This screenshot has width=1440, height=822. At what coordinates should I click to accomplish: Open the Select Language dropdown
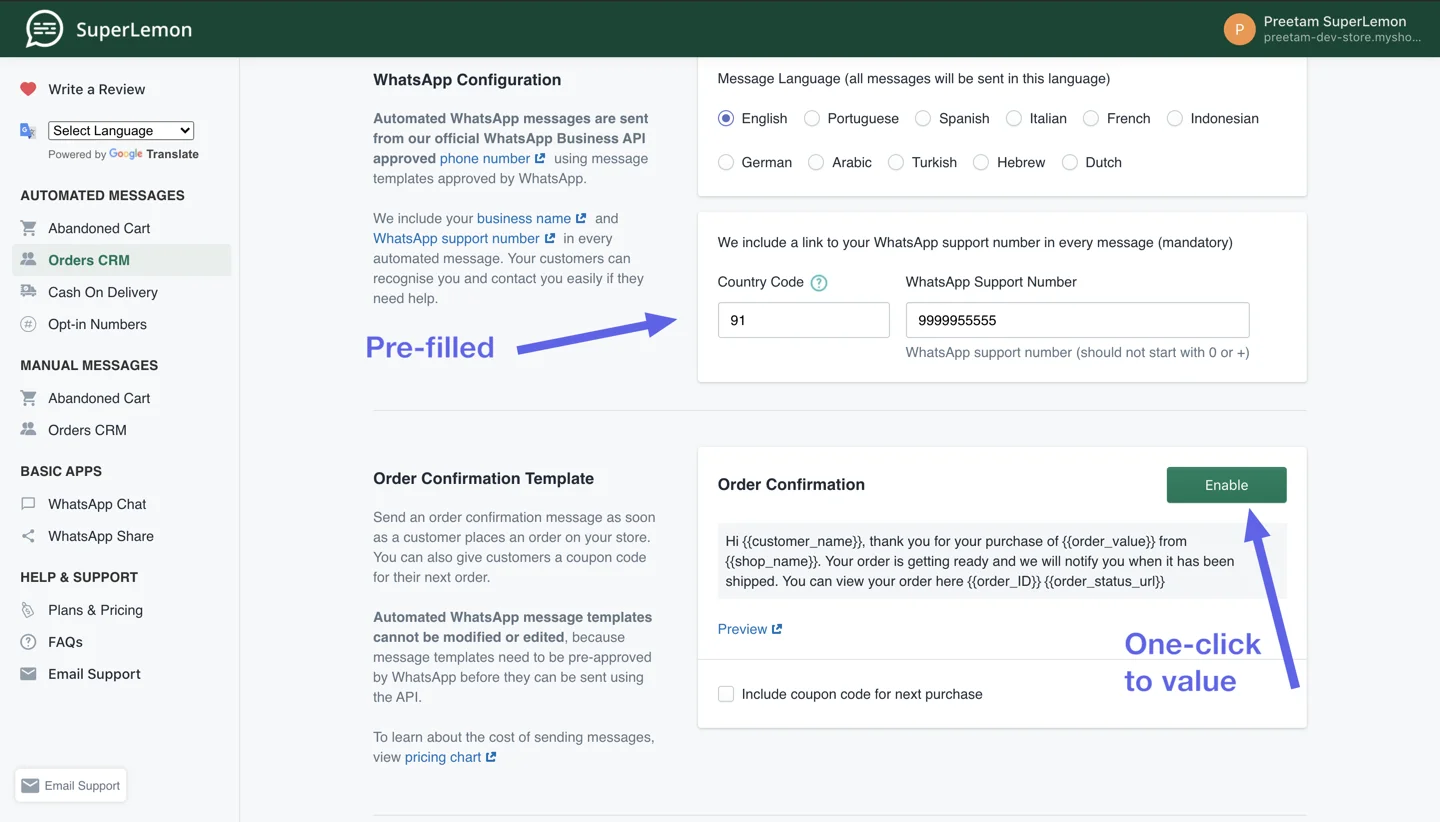tap(120, 131)
